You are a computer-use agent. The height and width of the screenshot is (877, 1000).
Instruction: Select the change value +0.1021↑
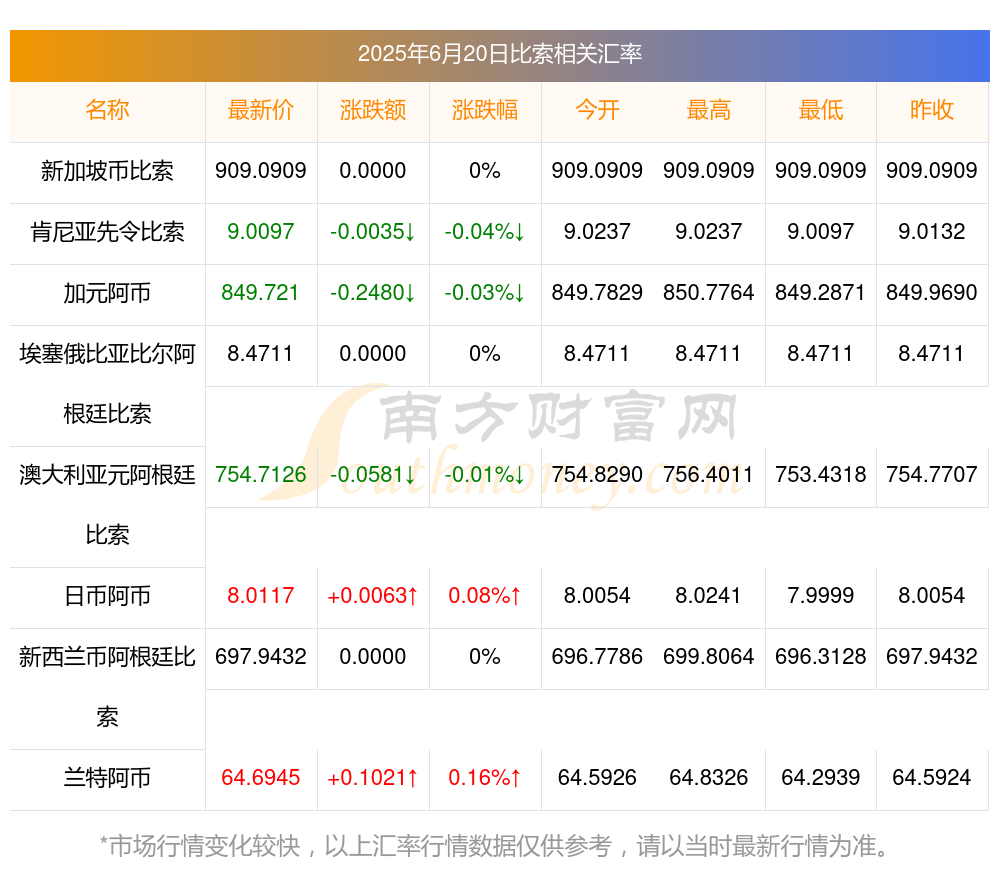373,778
